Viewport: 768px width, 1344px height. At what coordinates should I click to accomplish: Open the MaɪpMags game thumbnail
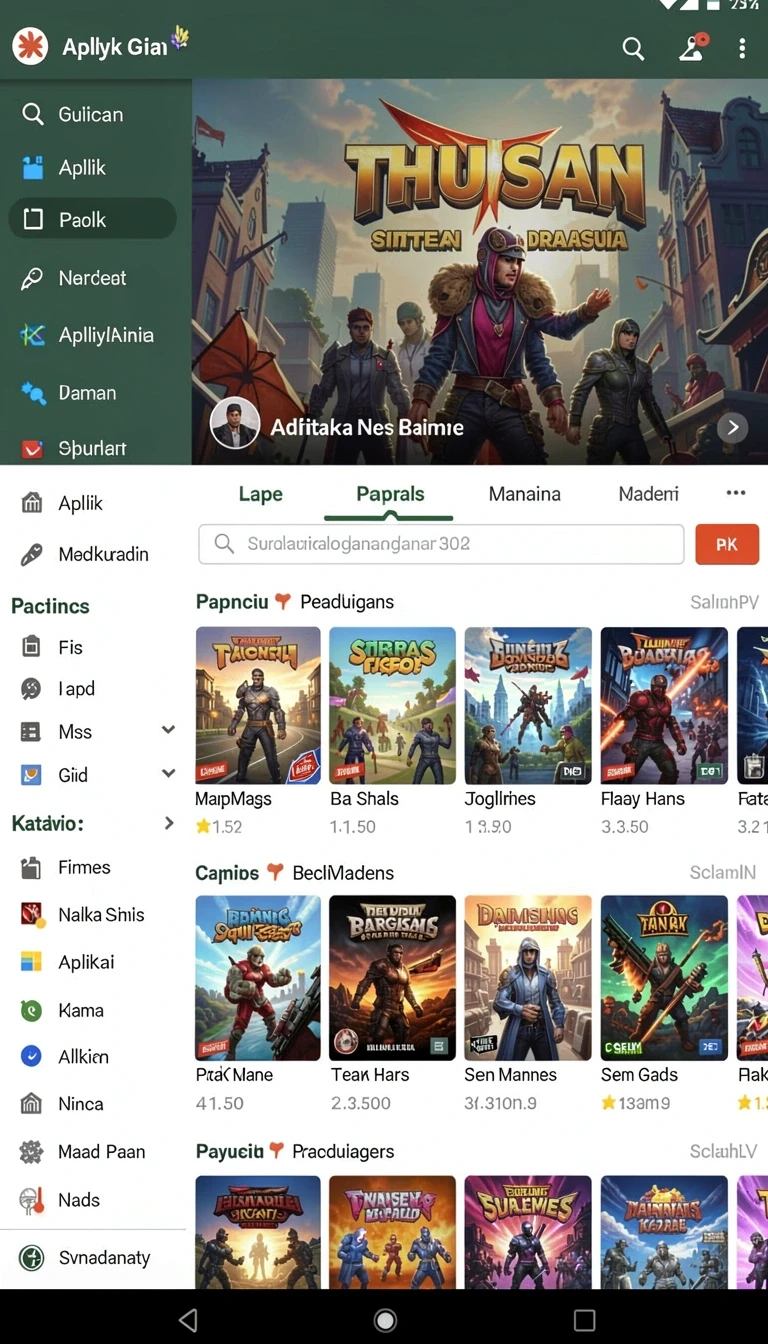point(258,705)
